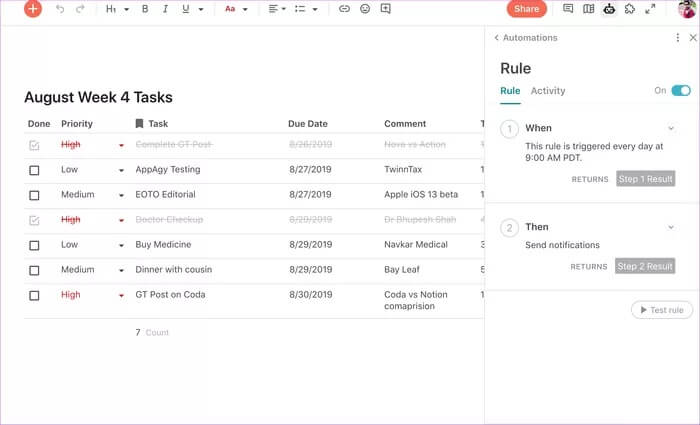Image resolution: width=700 pixels, height=425 pixels.
Task: Open priority dropdown for AppAgy Testing
Action: coord(121,170)
